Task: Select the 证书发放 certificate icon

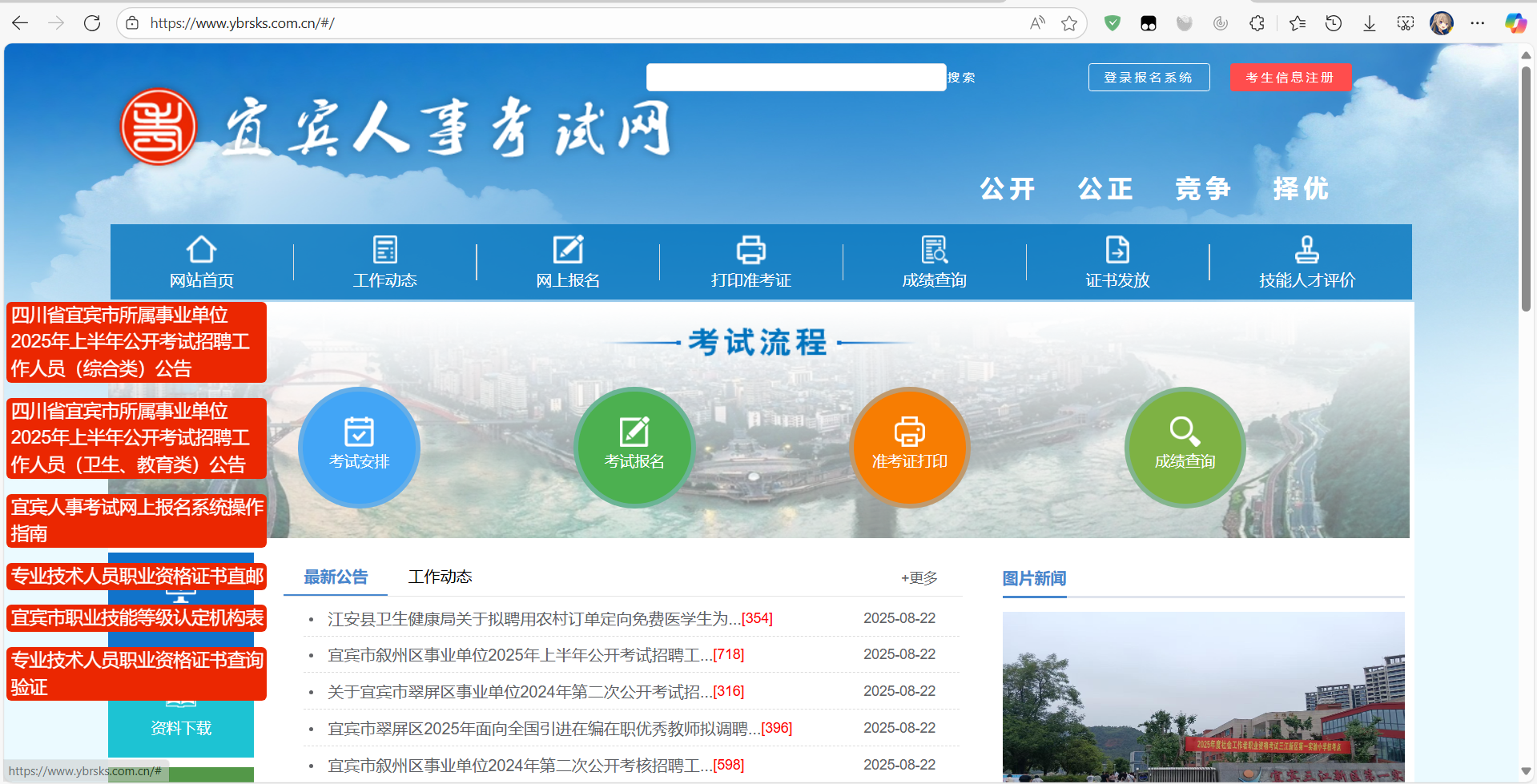Action: coord(1117,260)
